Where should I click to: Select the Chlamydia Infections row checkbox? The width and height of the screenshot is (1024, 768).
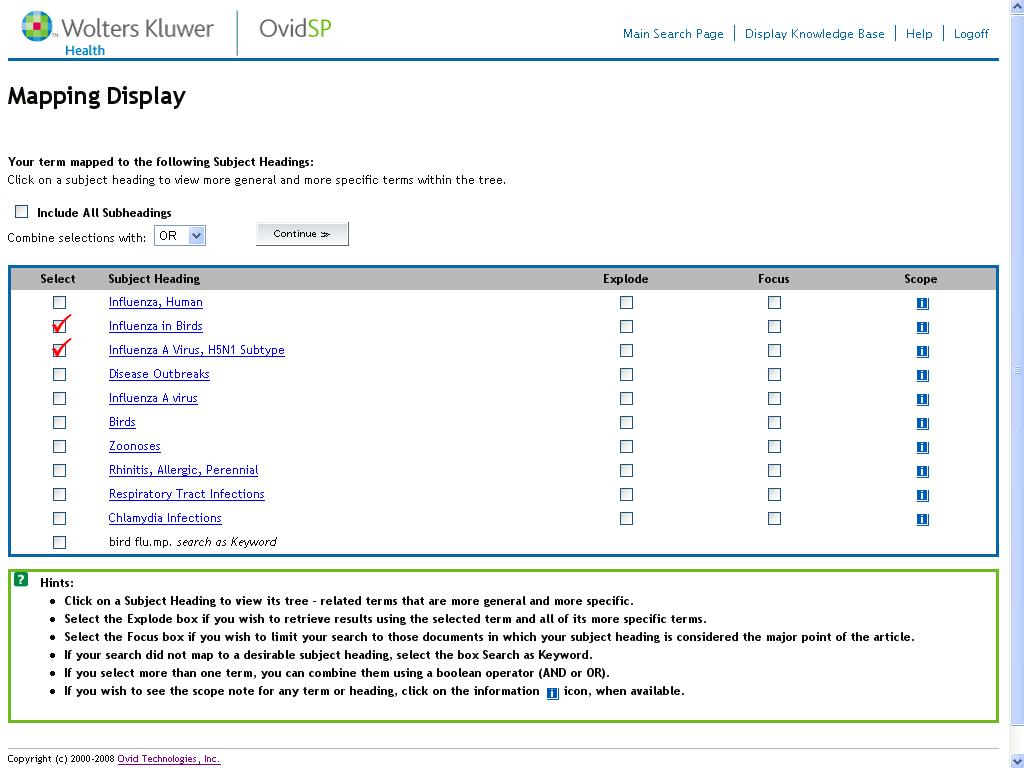(x=59, y=518)
